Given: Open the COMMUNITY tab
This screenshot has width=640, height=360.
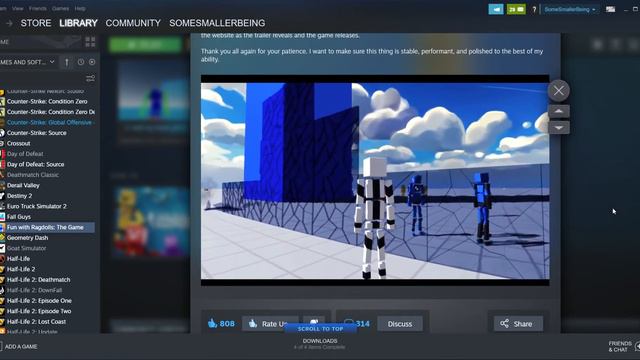Looking at the screenshot, I should pyautogui.click(x=133, y=23).
